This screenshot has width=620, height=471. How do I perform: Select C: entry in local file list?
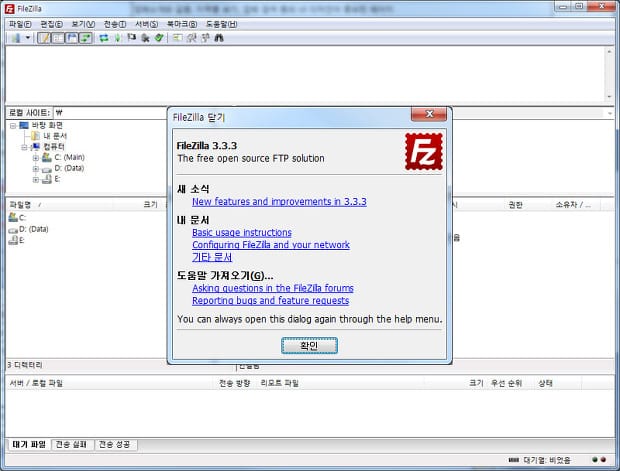click(x=17, y=217)
